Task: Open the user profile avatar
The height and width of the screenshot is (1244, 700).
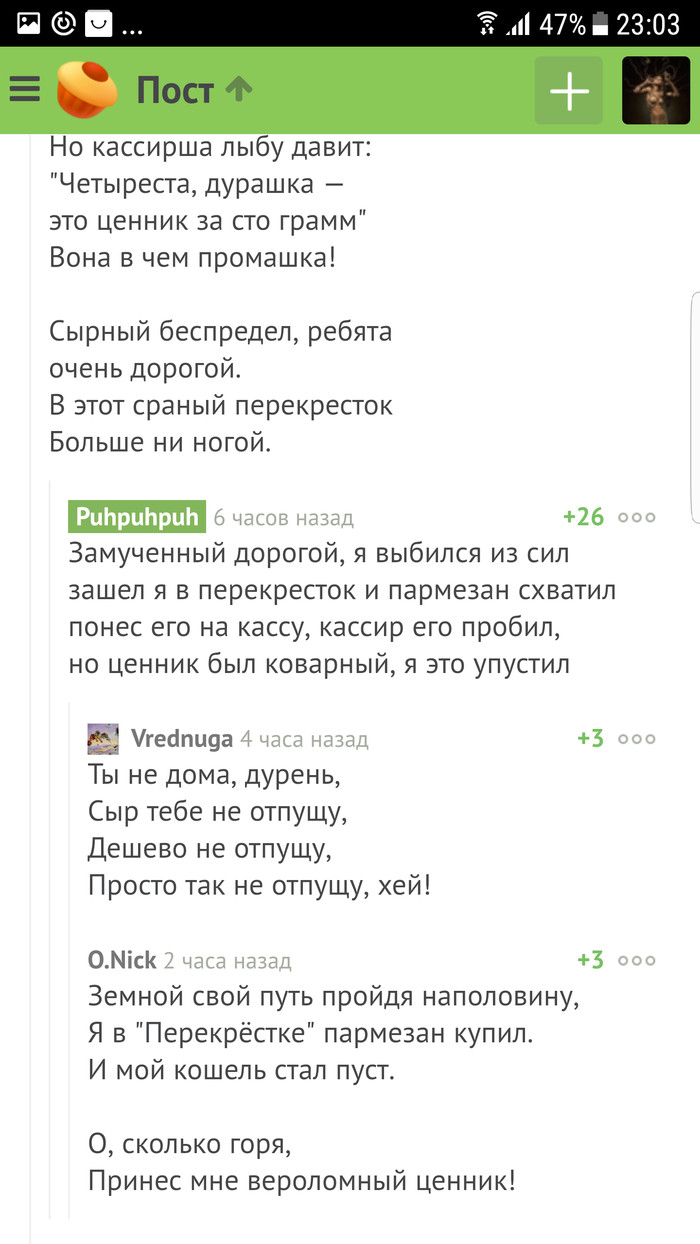Action: tap(656, 91)
